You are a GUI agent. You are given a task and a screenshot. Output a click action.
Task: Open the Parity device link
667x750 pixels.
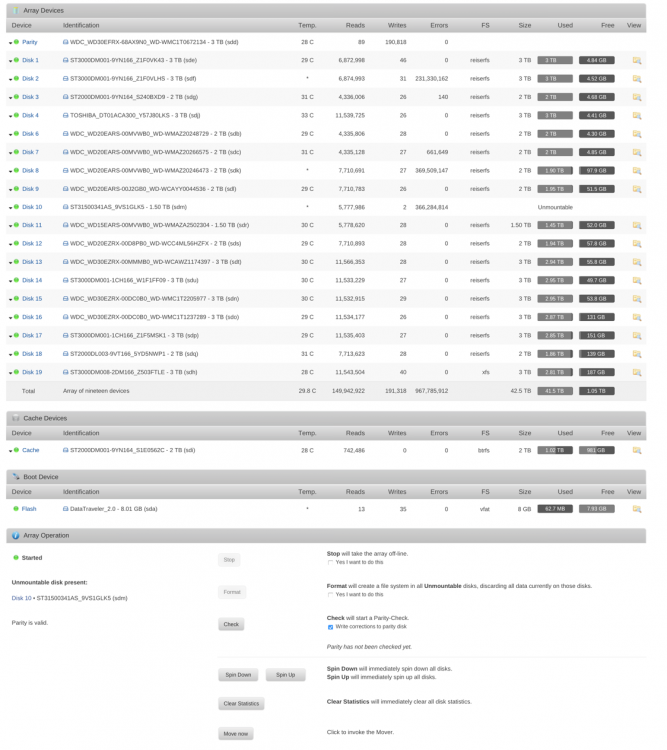(30, 42)
